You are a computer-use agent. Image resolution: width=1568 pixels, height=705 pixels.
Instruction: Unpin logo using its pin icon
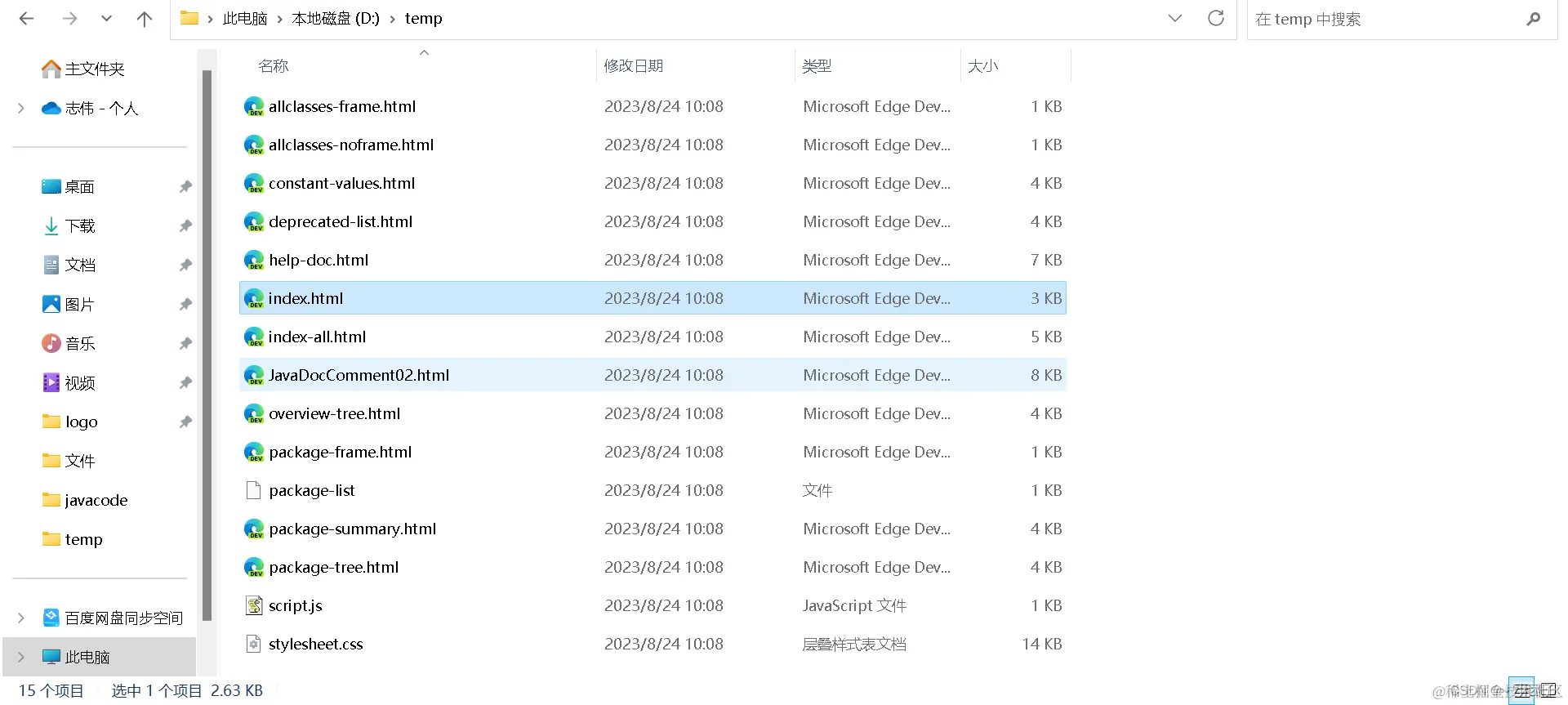[185, 422]
